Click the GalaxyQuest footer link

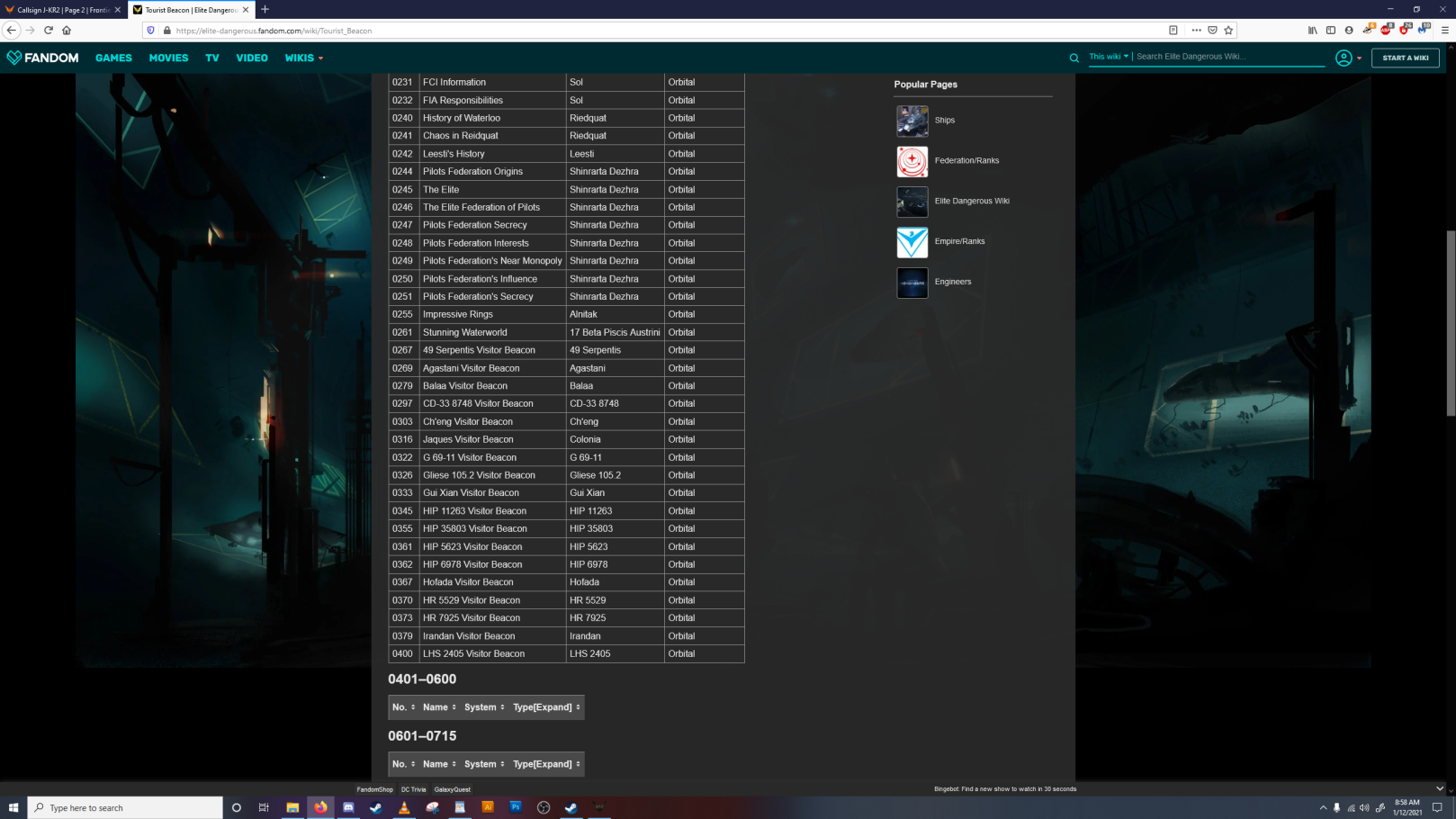(452, 789)
